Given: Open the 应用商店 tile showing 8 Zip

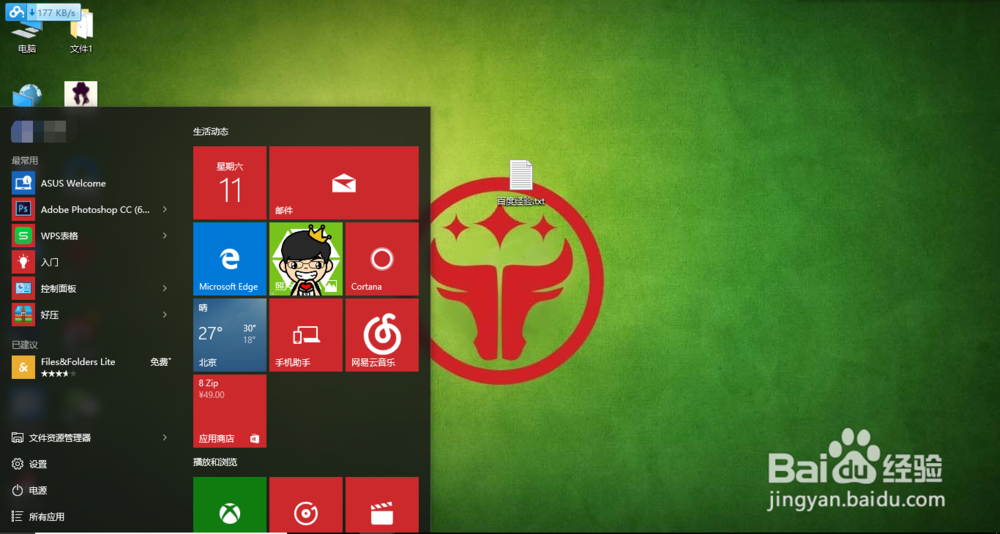Looking at the screenshot, I should [230, 411].
